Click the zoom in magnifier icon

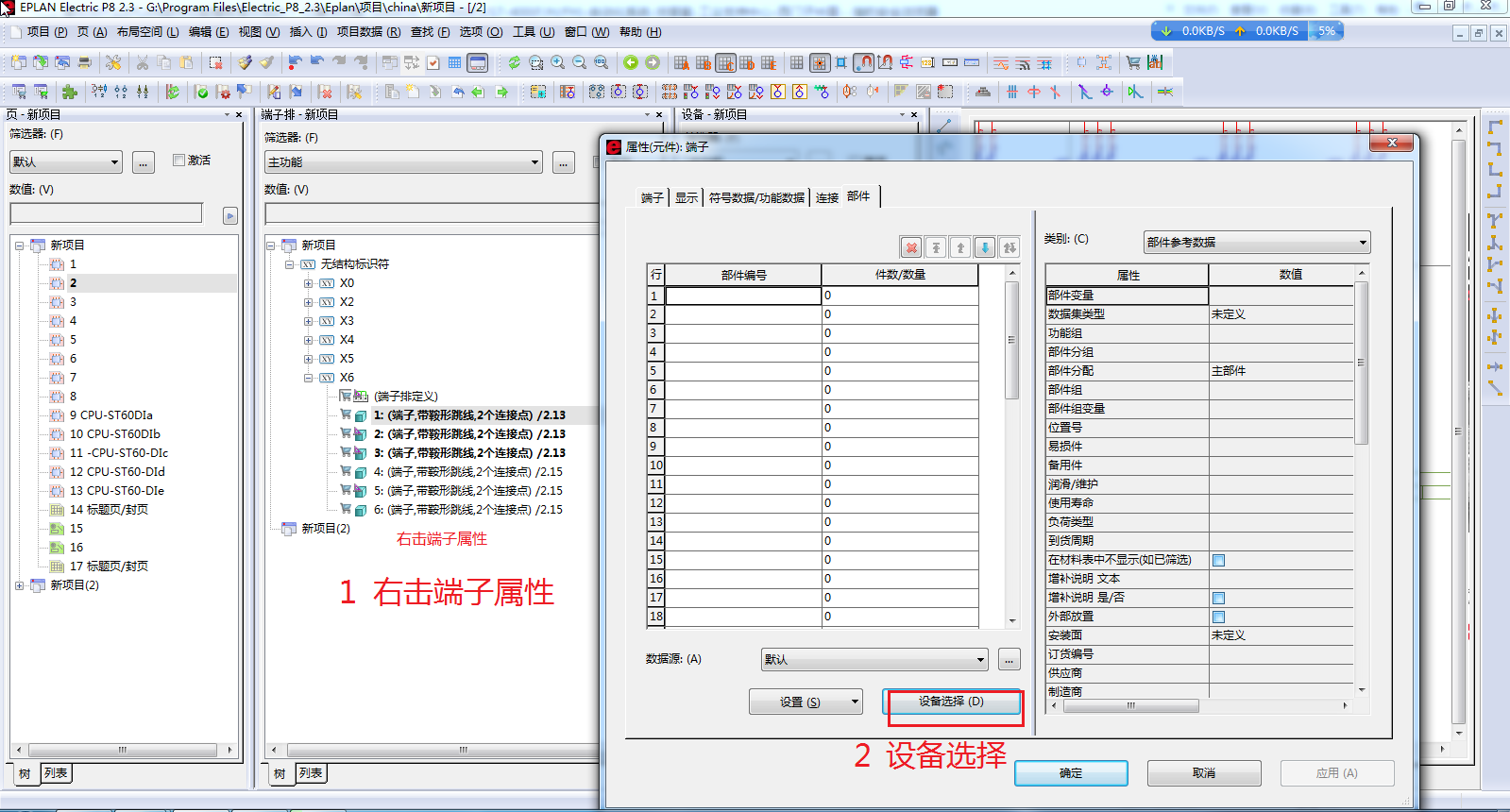click(558, 62)
